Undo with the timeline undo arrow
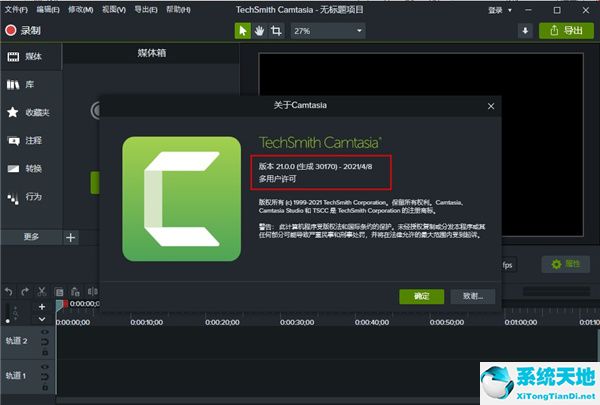Viewport: 600px width, 405px height. click(x=8, y=292)
